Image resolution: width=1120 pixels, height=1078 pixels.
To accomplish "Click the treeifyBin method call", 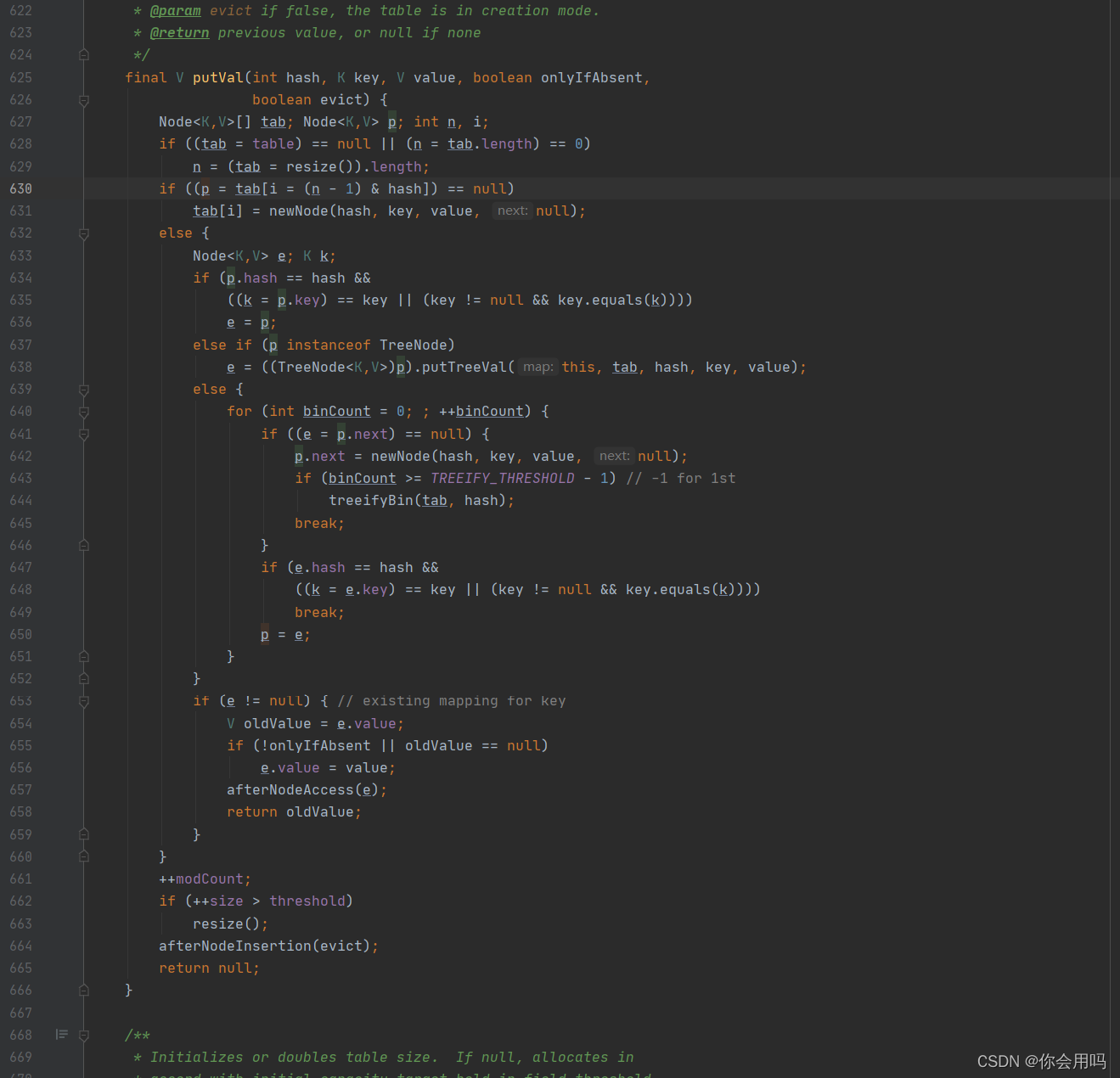I will (x=371, y=500).
